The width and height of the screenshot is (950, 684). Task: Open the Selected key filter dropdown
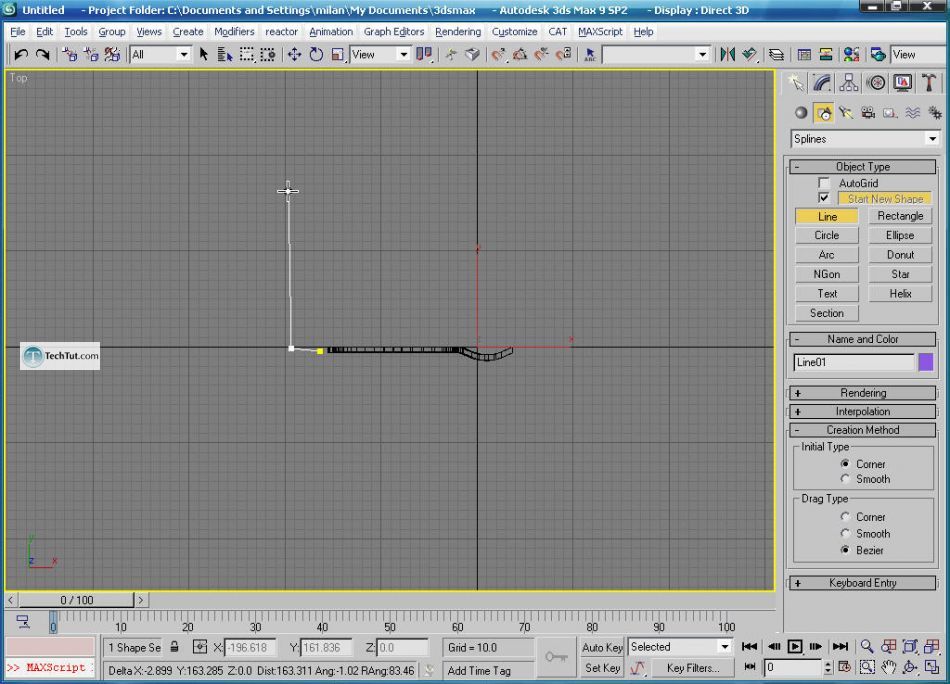click(x=680, y=646)
